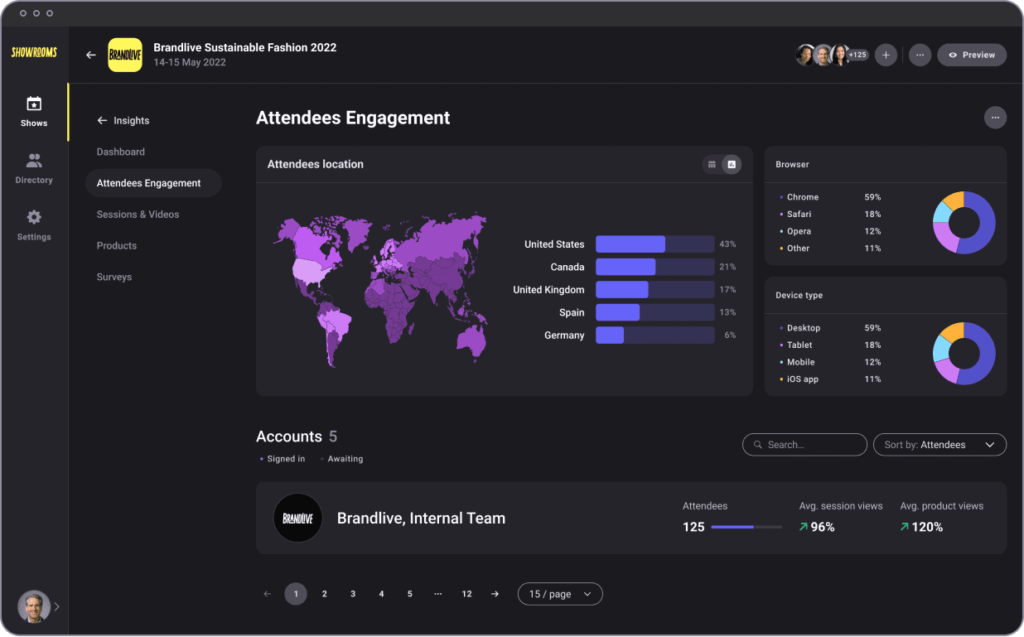Open the 15 / page dropdown
Viewport: 1024px width, 637px height.
[560, 594]
